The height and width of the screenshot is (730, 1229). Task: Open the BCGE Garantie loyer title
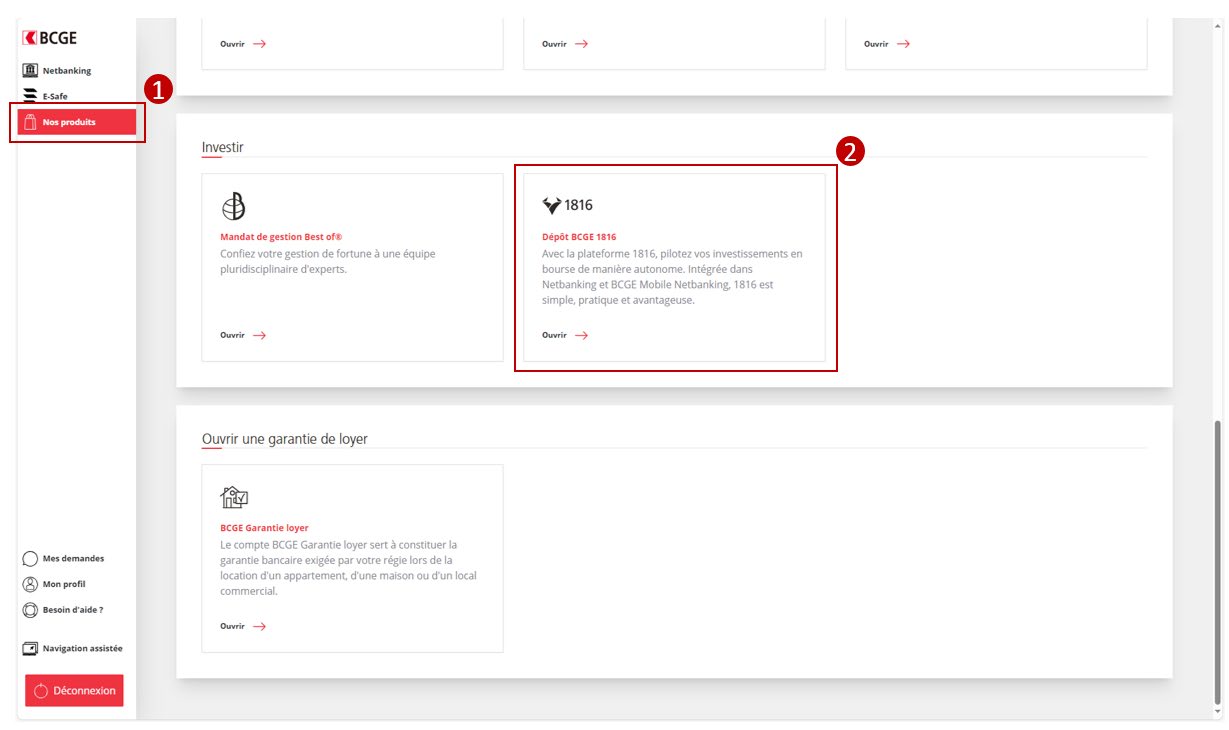[x=264, y=528]
